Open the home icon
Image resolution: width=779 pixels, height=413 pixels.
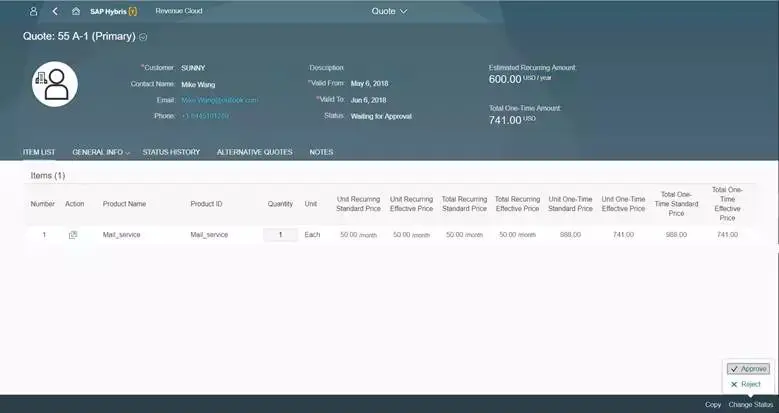(76, 11)
